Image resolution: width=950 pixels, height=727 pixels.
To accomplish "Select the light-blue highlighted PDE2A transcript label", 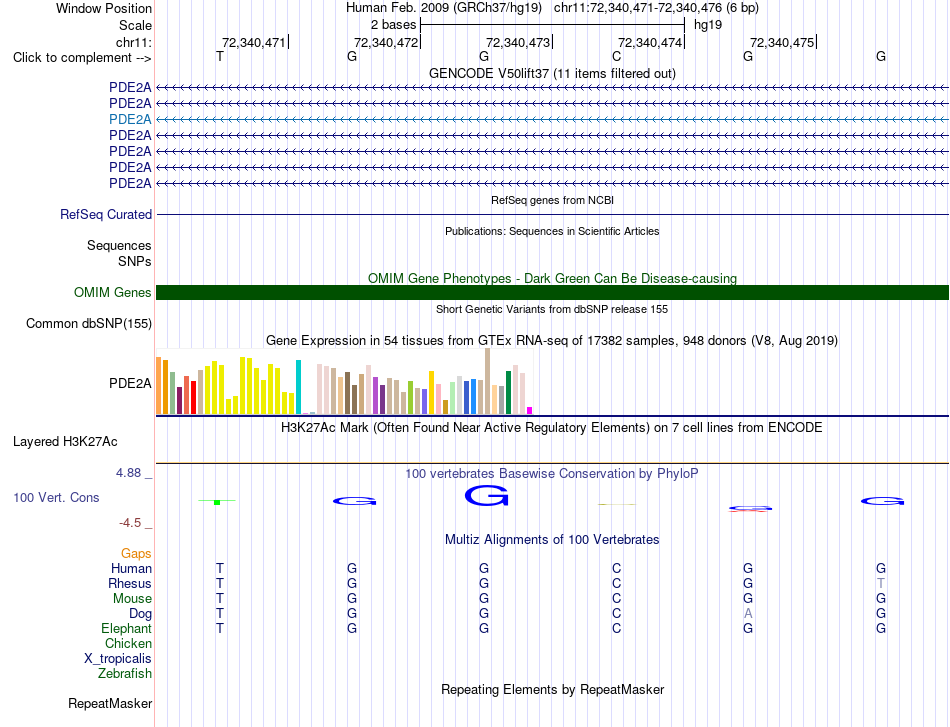I will pyautogui.click(x=130, y=119).
